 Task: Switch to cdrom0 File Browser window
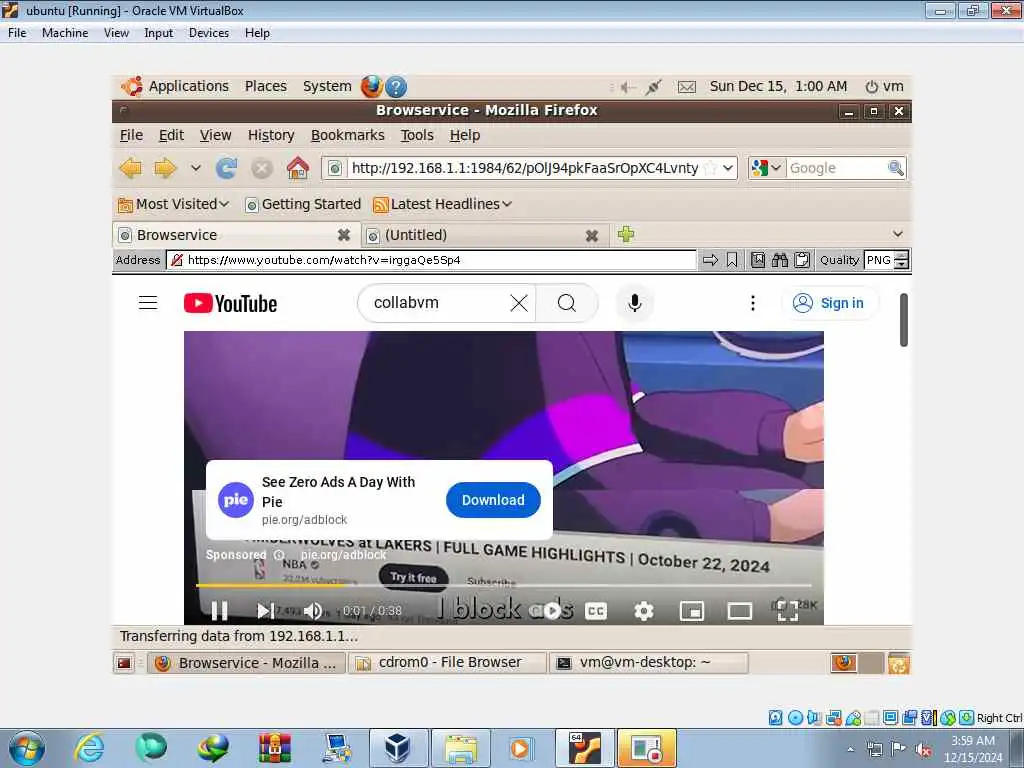tap(447, 663)
